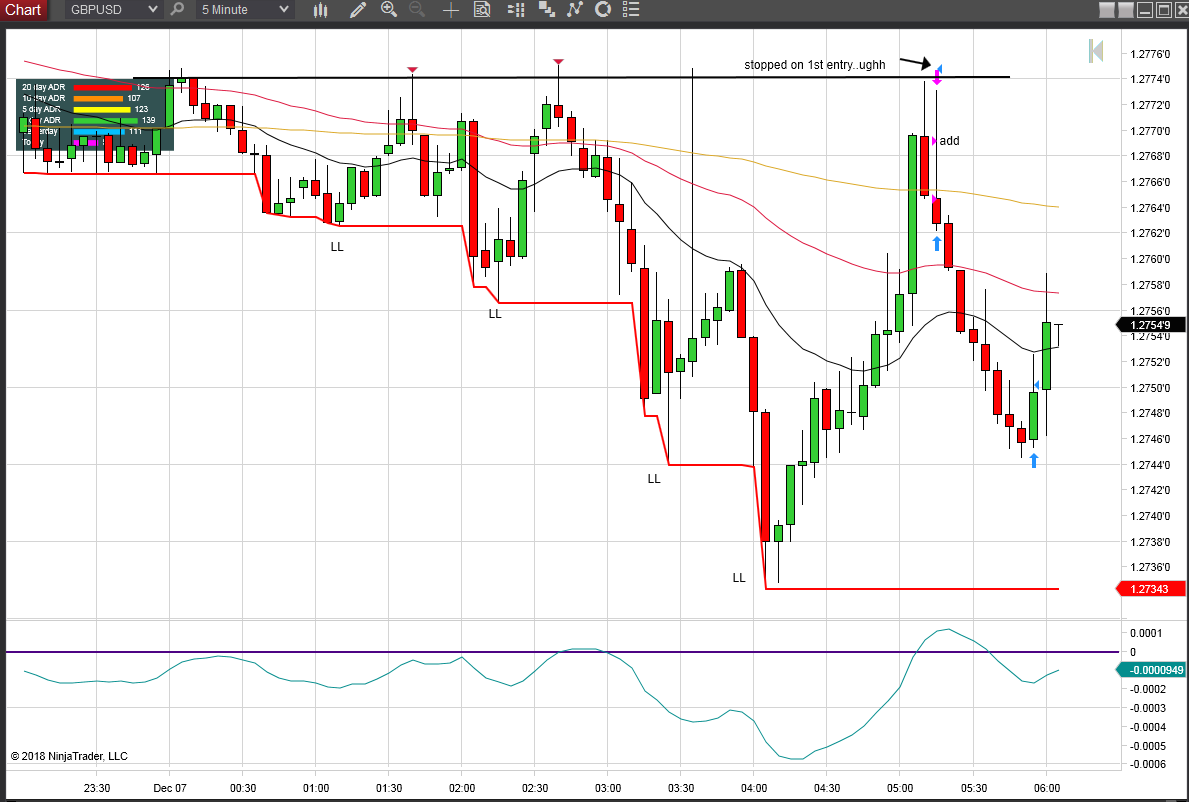The width and height of the screenshot is (1189, 802).
Task: Click the interval link button in title bar
Action: pyautogui.click(x=1126, y=10)
